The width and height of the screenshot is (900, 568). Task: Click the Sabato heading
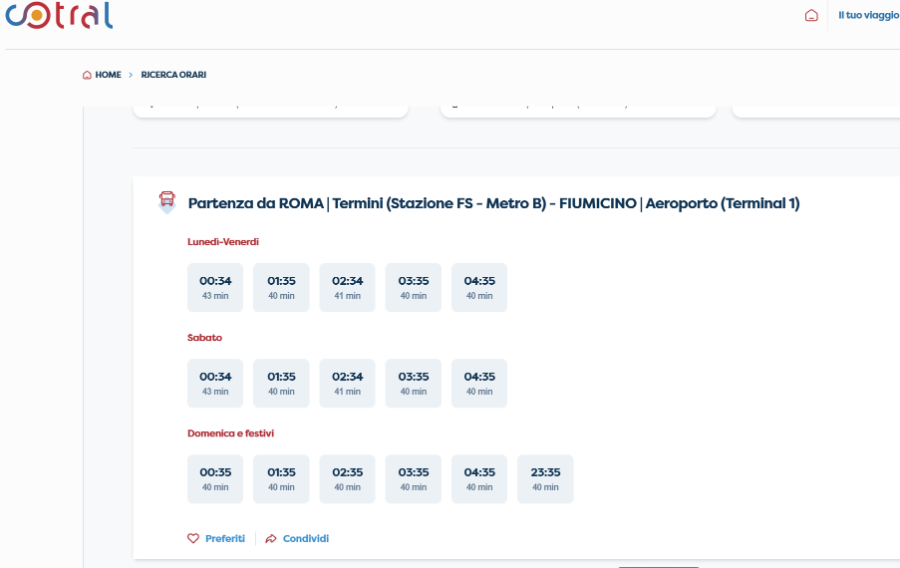click(204, 337)
